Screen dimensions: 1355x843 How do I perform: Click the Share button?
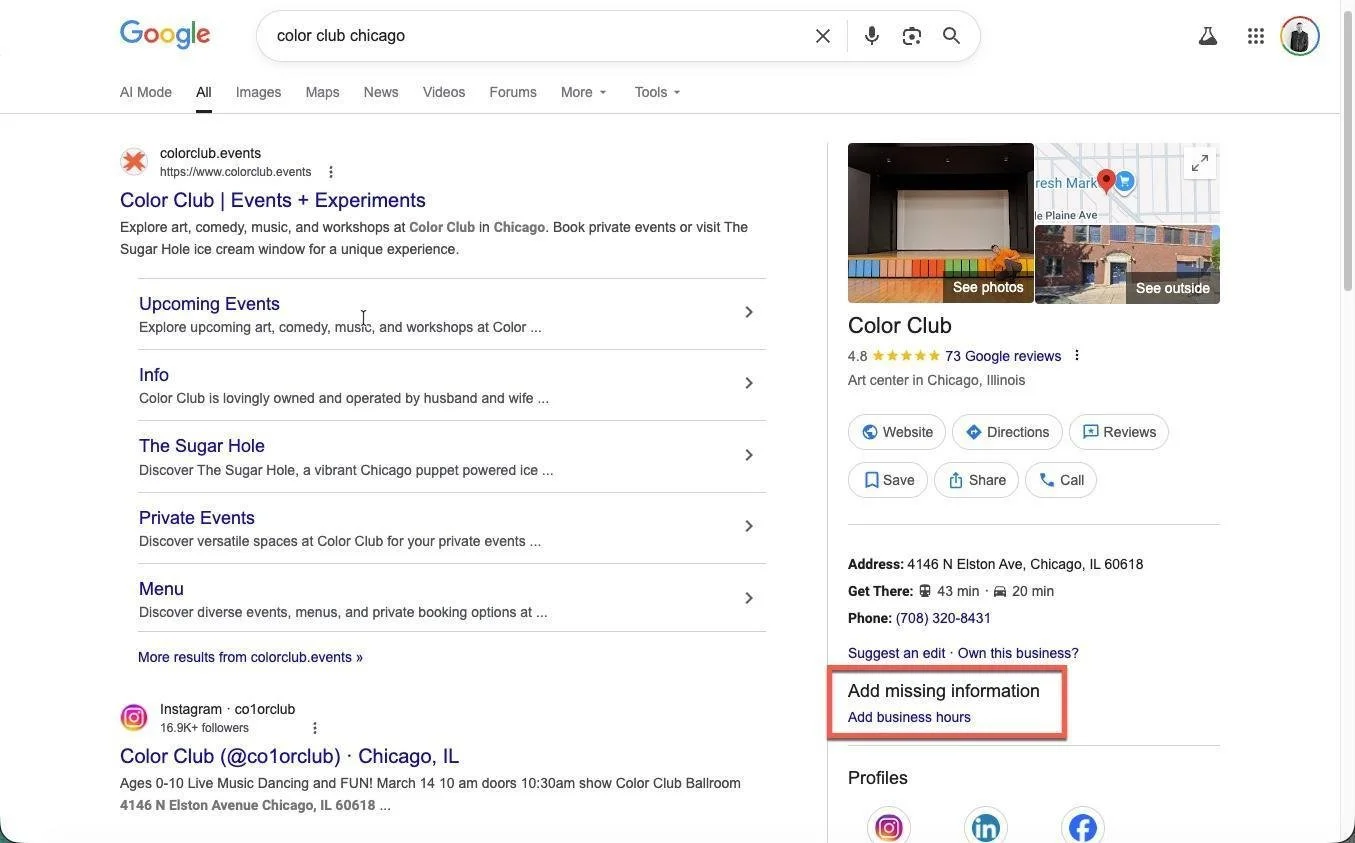[x=976, y=480]
